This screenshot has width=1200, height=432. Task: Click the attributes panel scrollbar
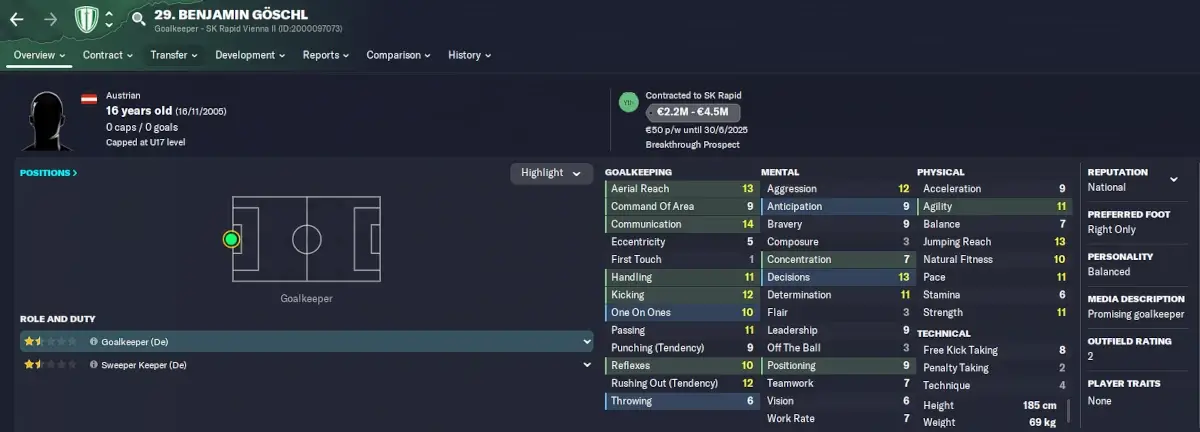coord(1069,411)
